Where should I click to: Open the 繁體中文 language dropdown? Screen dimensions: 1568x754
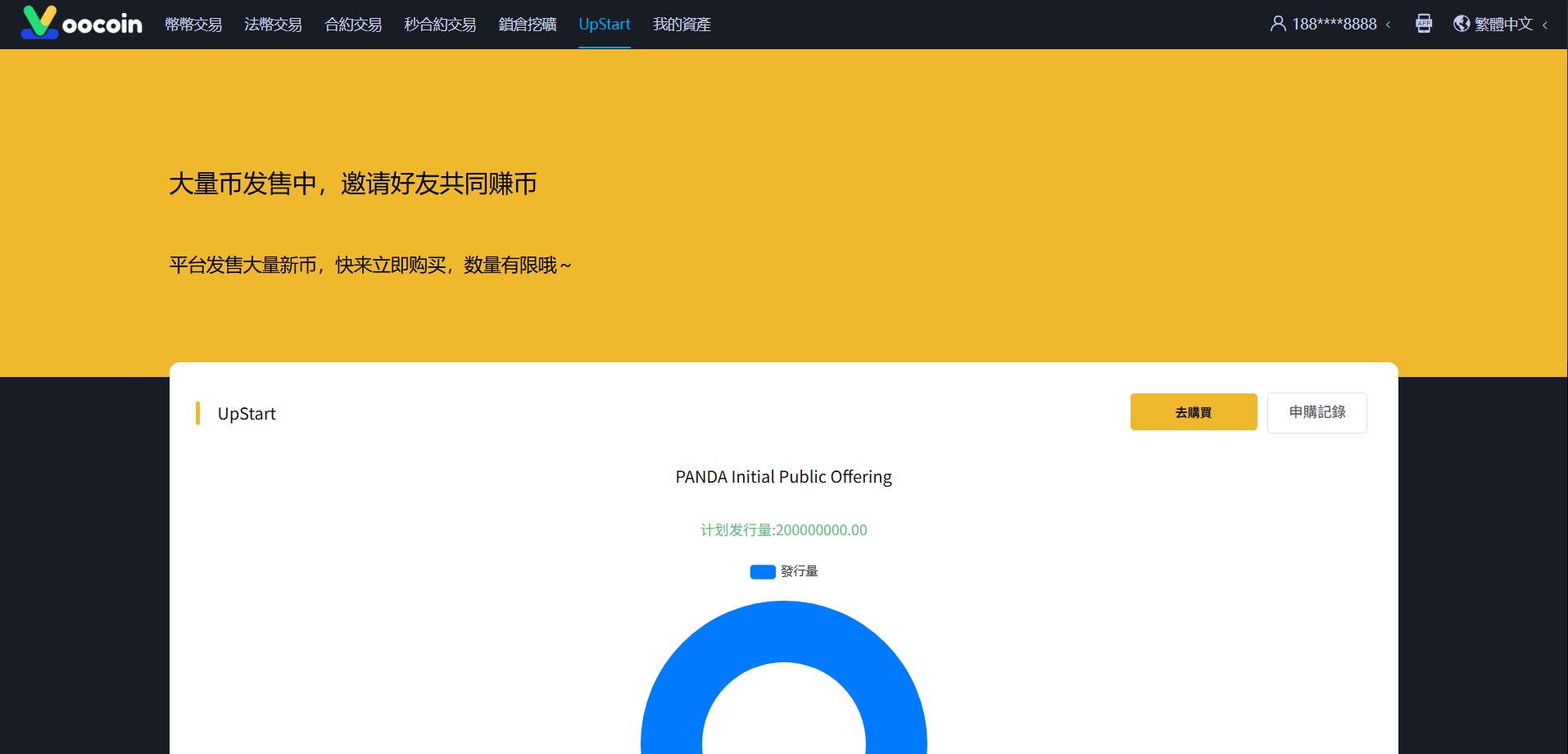click(x=1503, y=24)
